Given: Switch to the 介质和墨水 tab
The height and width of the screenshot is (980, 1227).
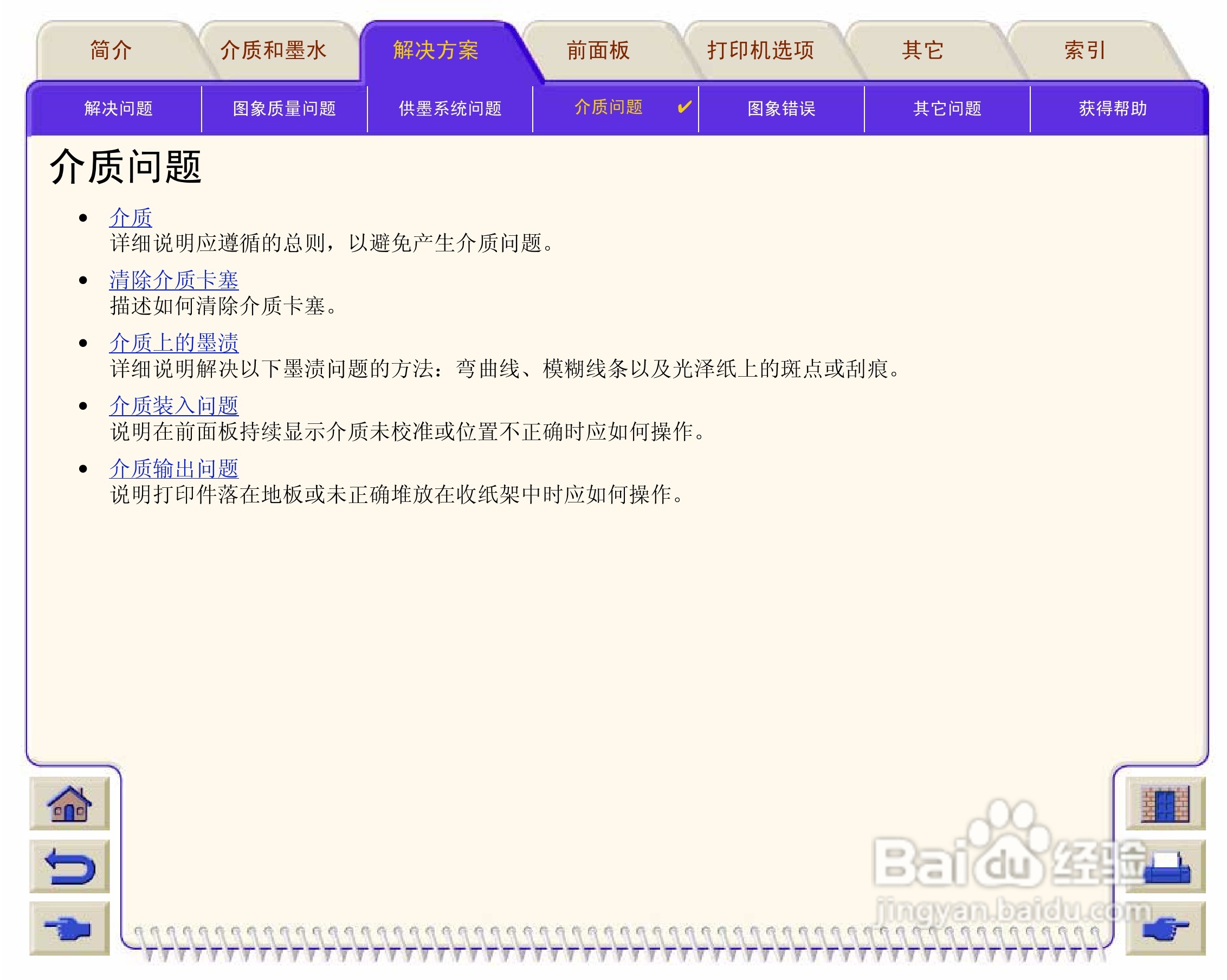Looking at the screenshot, I should click(x=273, y=50).
